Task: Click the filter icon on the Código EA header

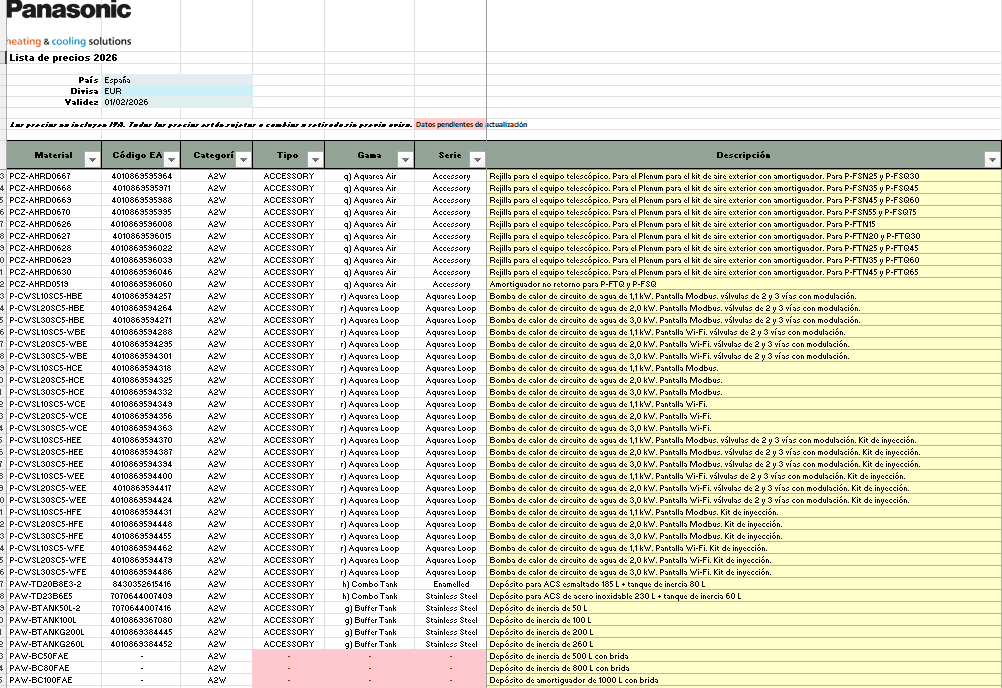Action: click(172, 157)
